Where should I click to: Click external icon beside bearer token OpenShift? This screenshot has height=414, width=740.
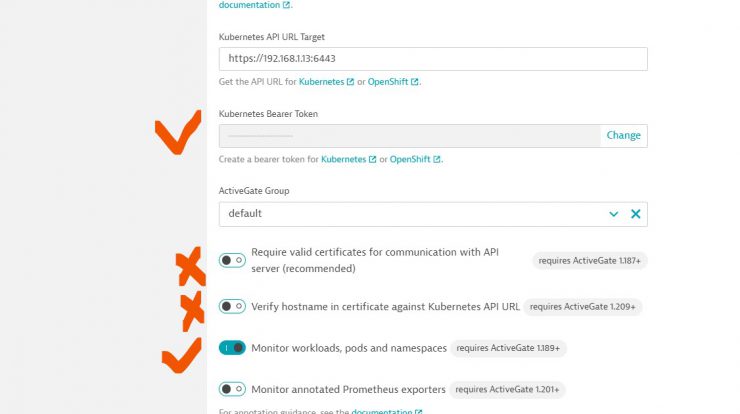tap(437, 159)
